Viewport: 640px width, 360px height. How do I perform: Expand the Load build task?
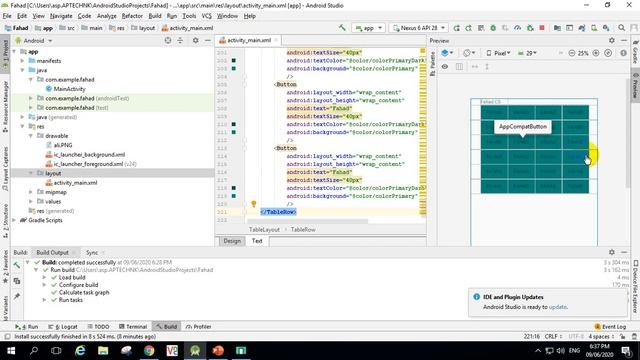point(44,278)
